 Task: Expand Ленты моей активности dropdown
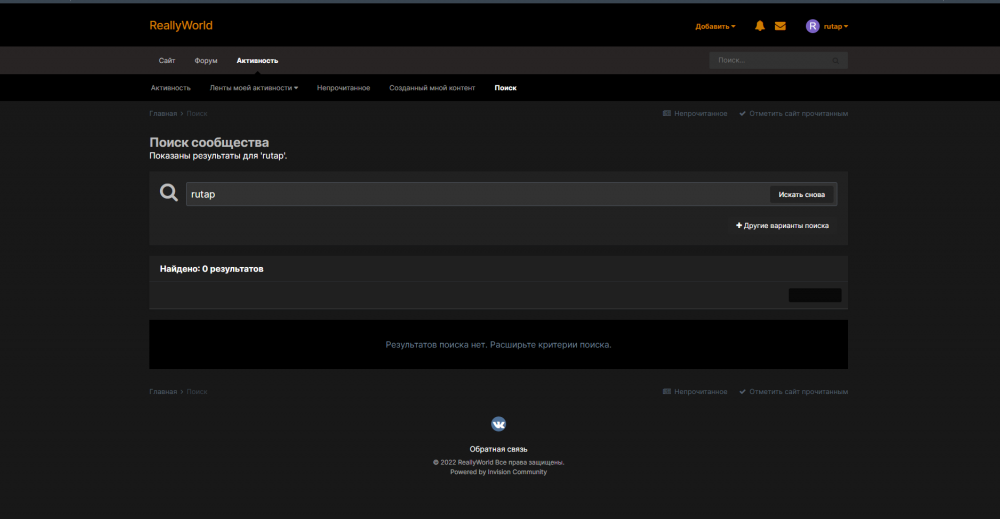click(x=254, y=88)
